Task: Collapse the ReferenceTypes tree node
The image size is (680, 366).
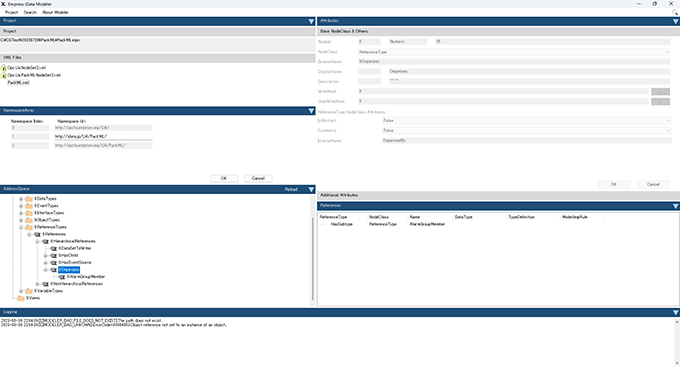Action: [x=21, y=227]
